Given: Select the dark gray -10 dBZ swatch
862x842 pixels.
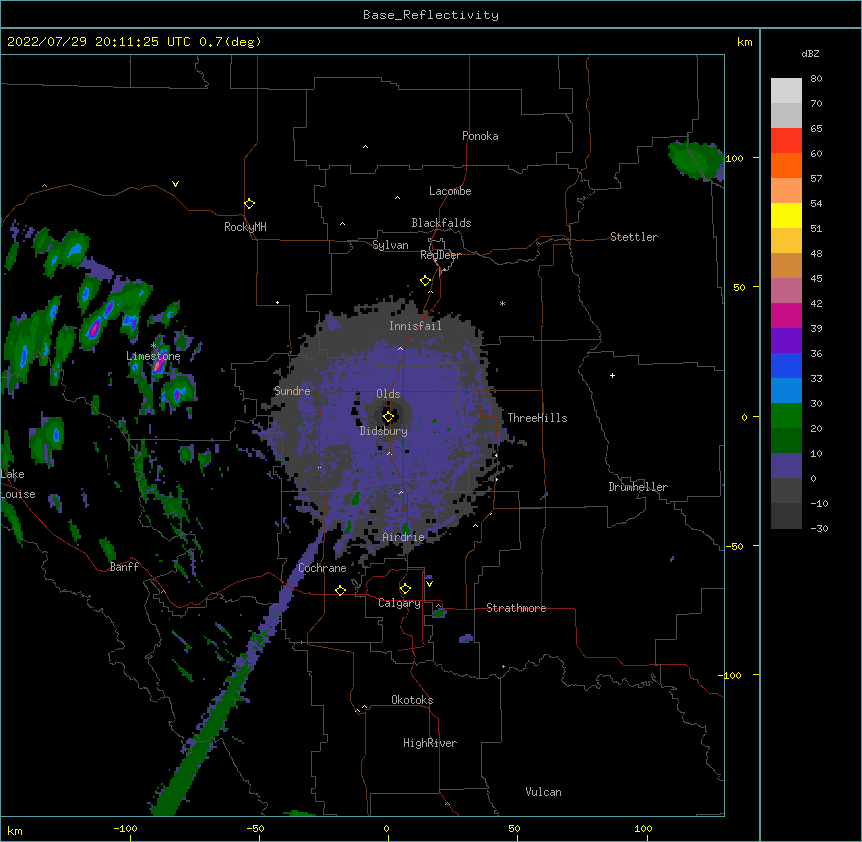Looking at the screenshot, I should [786, 516].
